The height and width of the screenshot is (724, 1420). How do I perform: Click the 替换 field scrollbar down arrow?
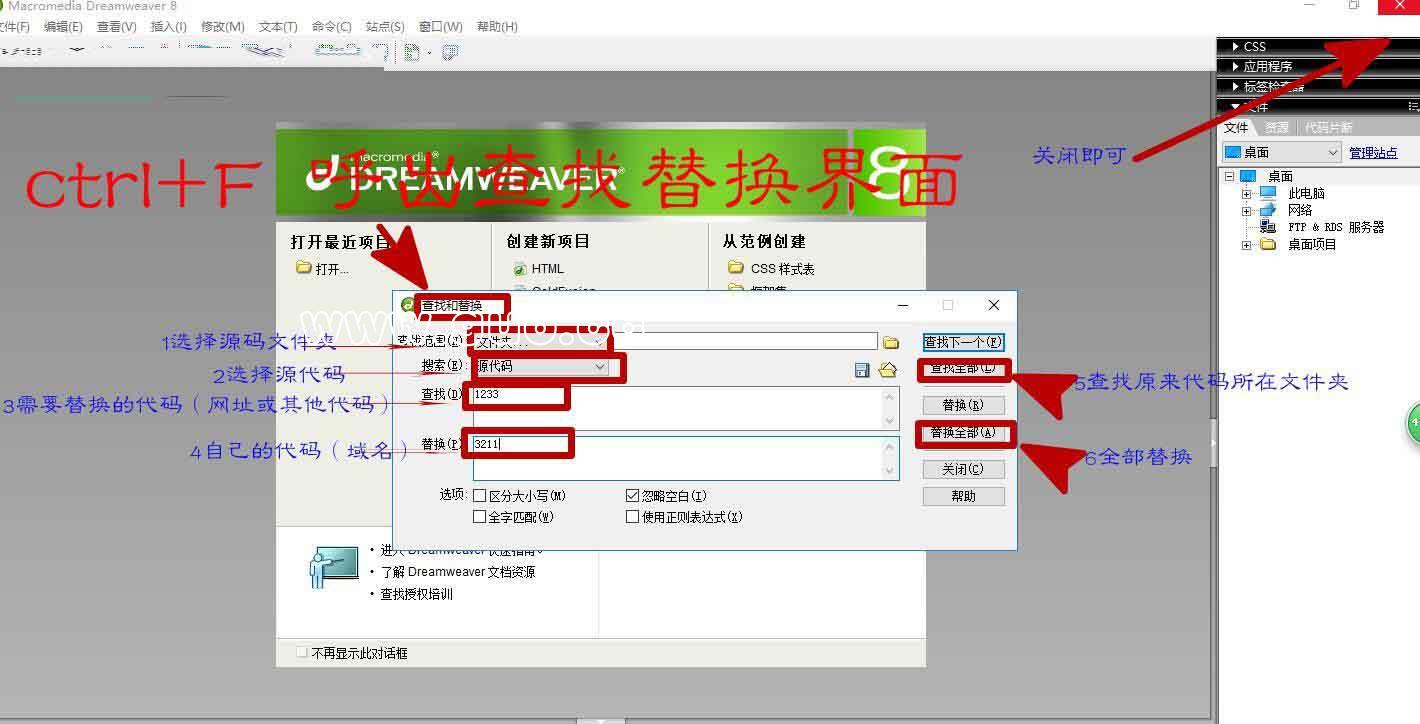point(890,470)
